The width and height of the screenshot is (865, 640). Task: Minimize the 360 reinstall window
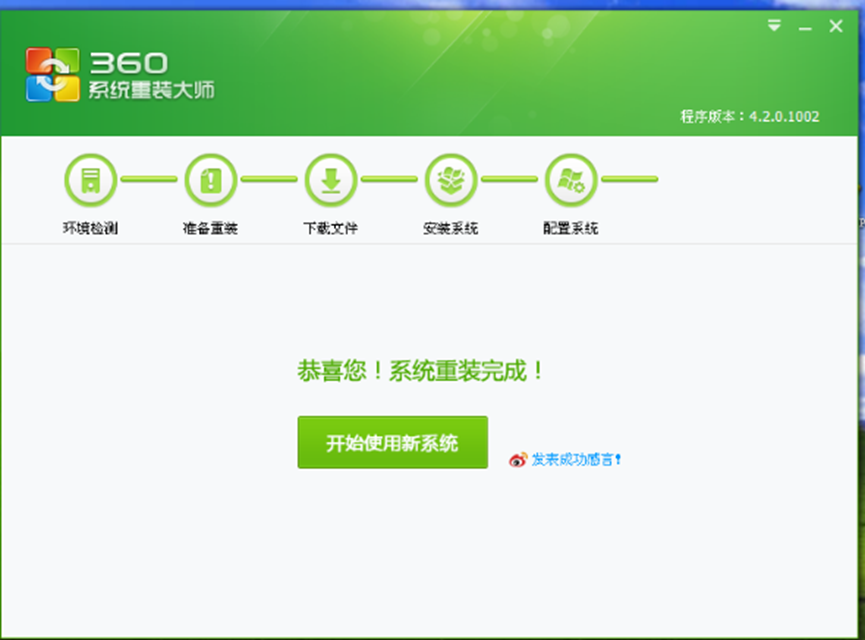[x=805, y=26]
